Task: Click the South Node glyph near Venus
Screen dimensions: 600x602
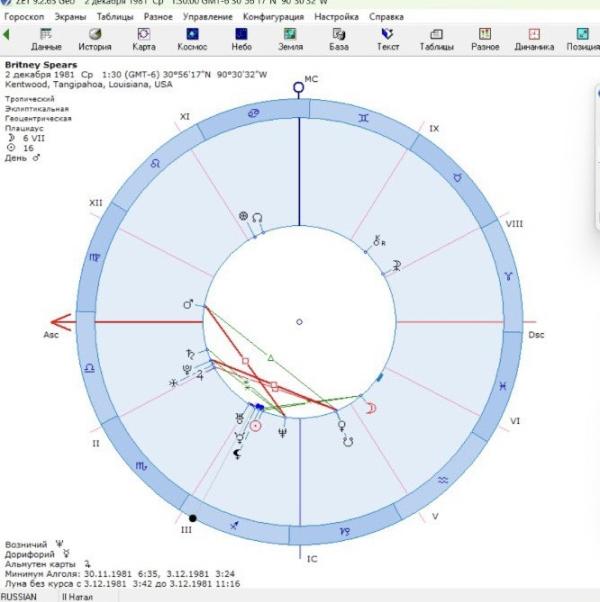Action: [348, 442]
